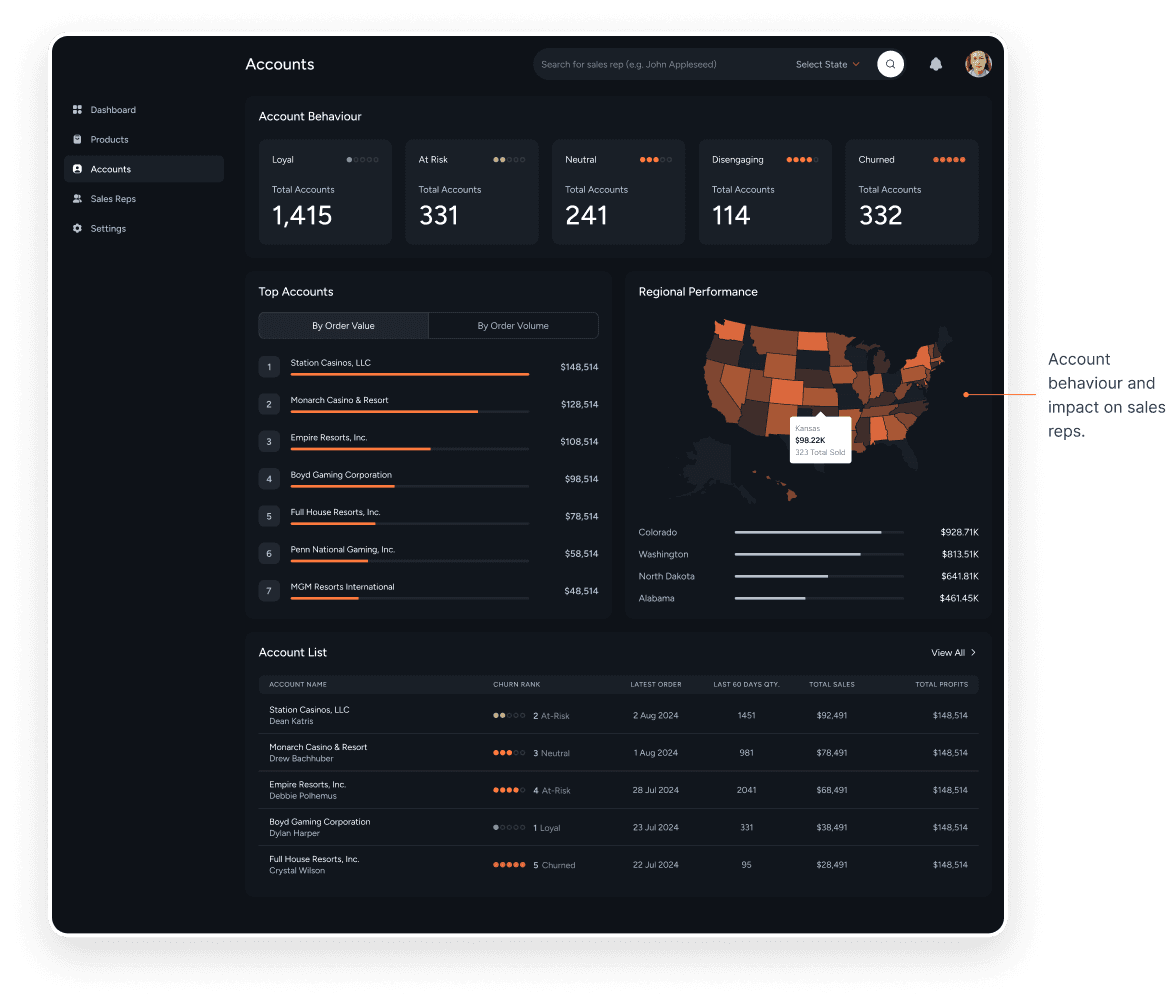Expand the Select State dropdown

[826, 63]
